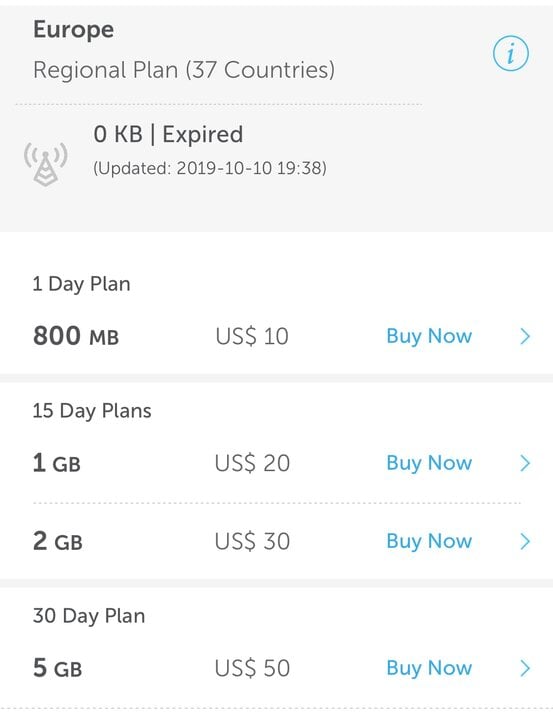Click the chevron next to 5 GB plan

(525, 669)
